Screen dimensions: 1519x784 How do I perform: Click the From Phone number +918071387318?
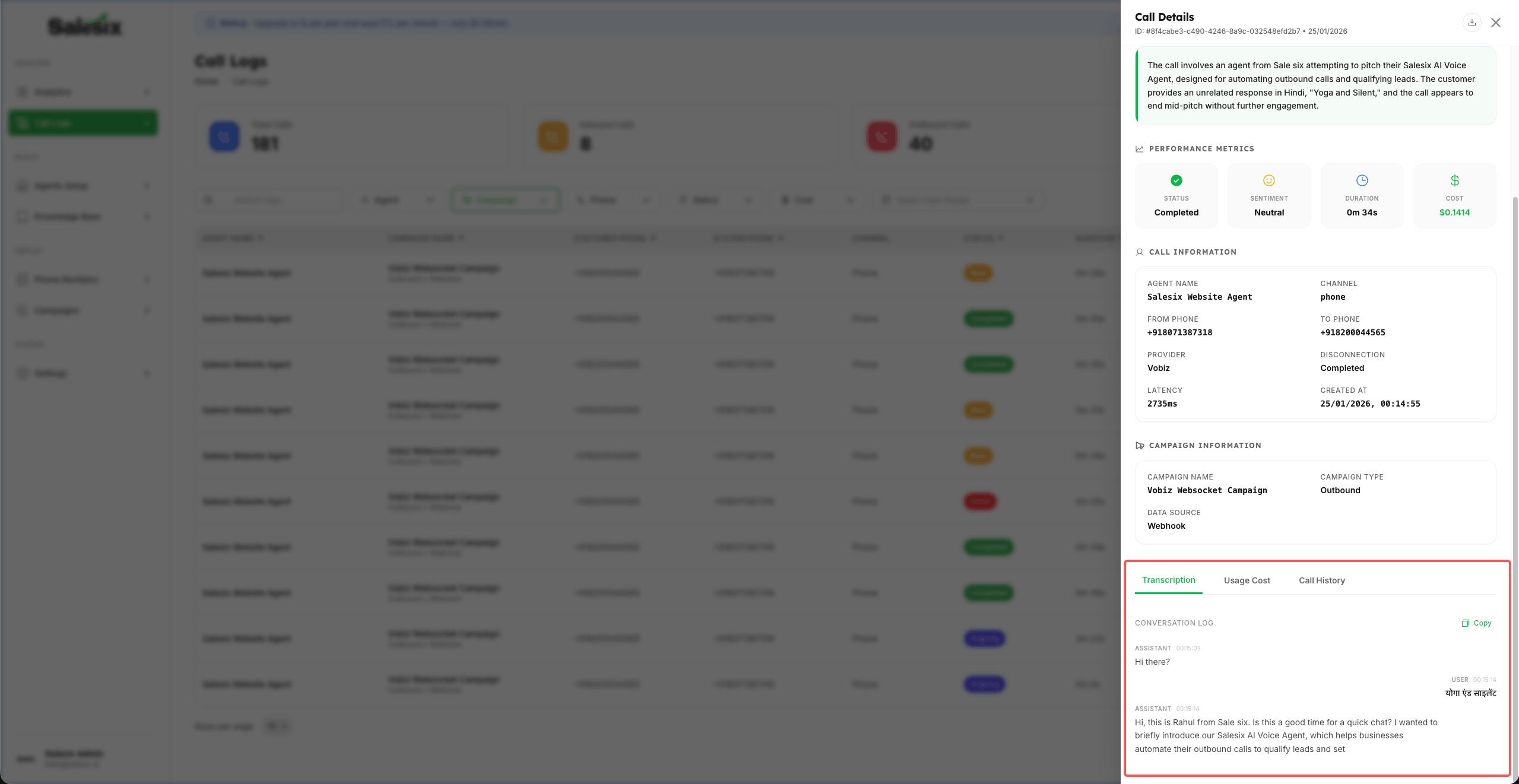(x=1179, y=332)
